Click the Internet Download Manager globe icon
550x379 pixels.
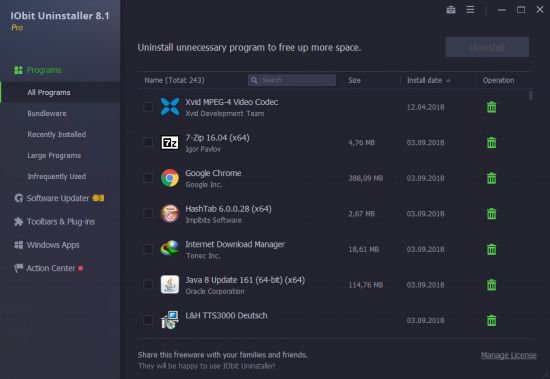(x=170, y=249)
